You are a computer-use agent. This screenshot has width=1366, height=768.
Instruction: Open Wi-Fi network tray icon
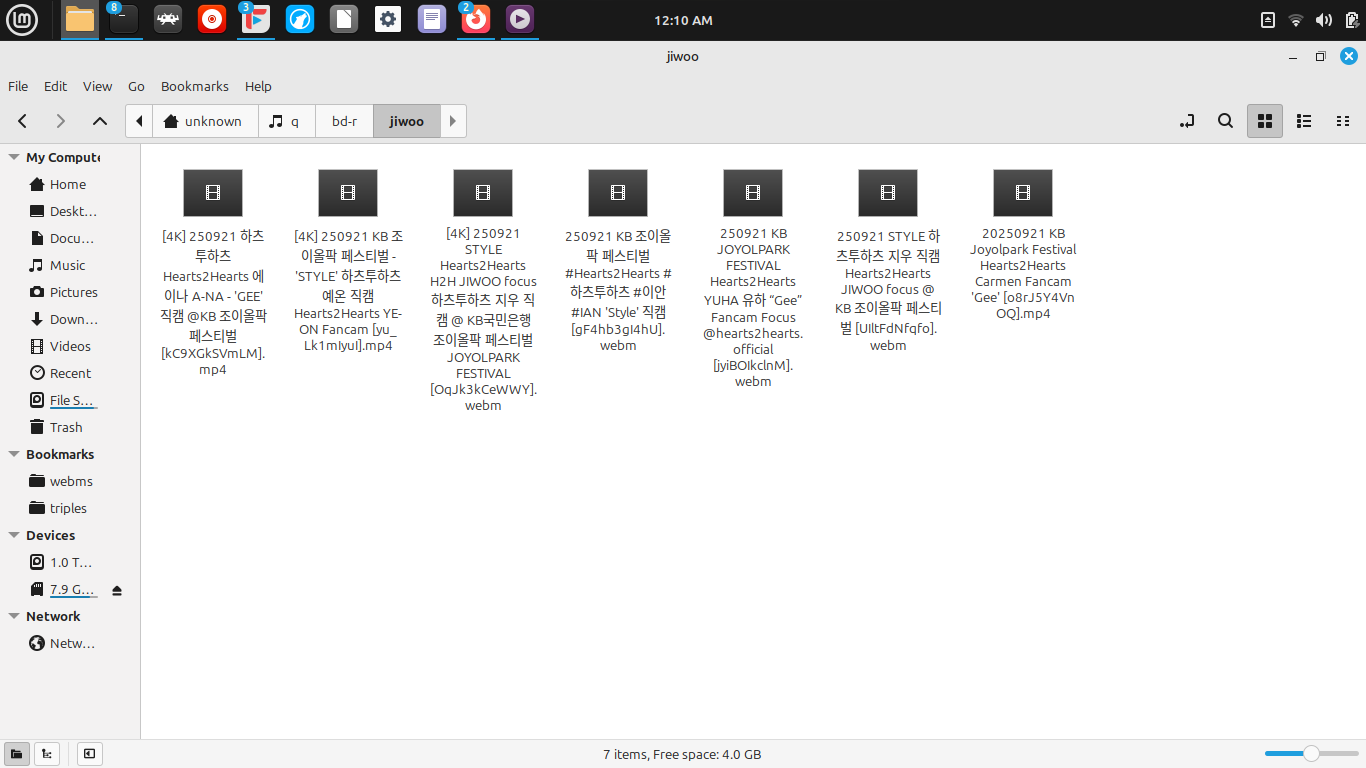point(1296,20)
